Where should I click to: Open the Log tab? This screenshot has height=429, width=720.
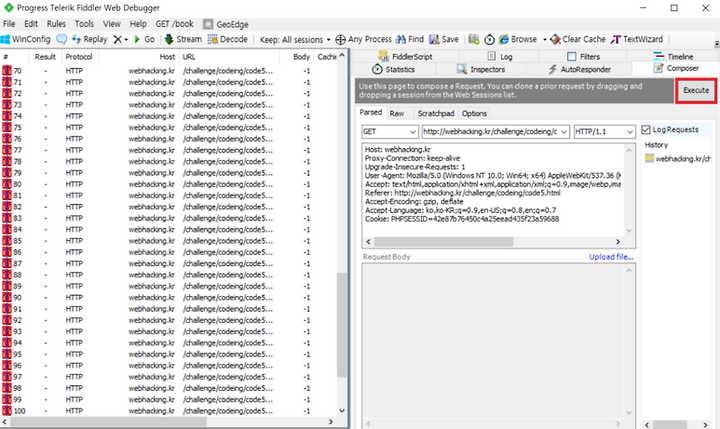pos(500,56)
